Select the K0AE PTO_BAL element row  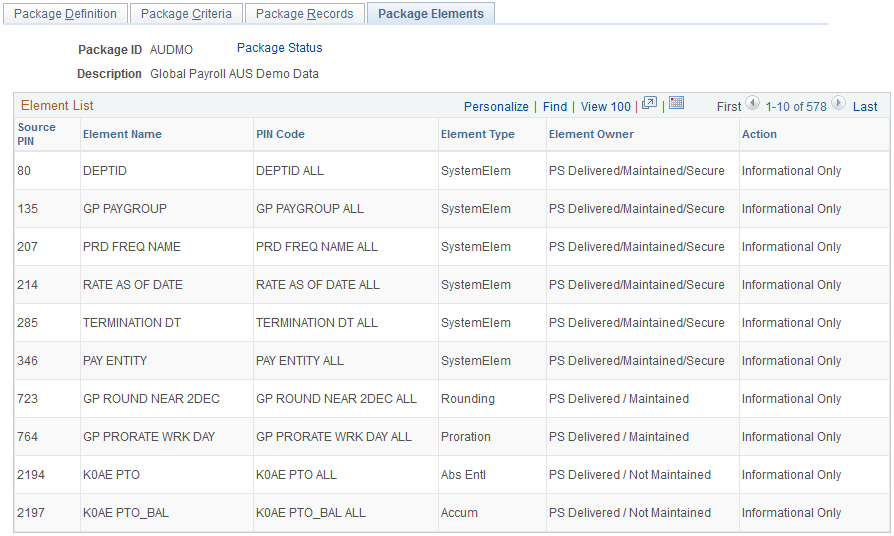tap(452, 513)
